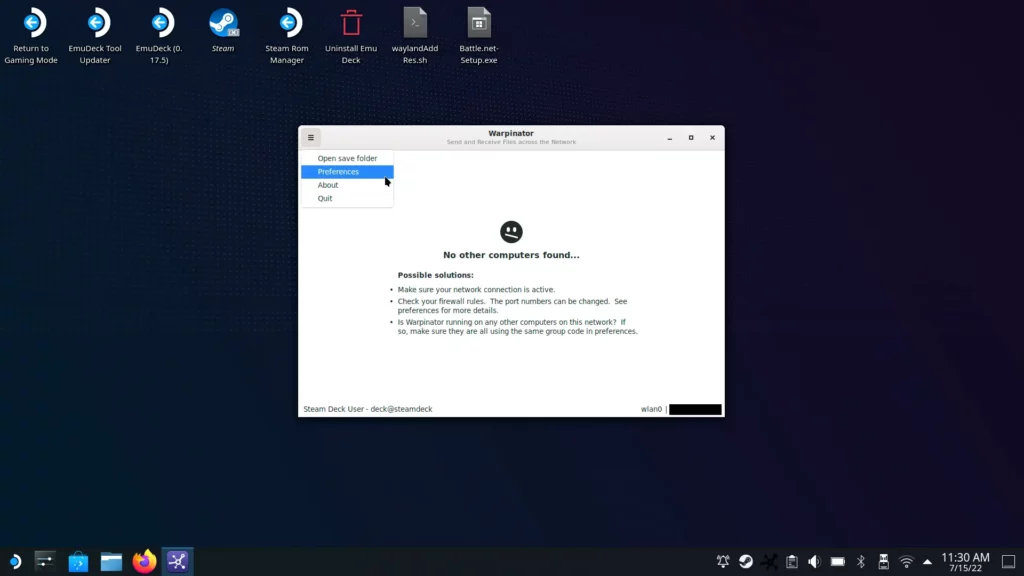This screenshot has width=1024, height=576.
Task: Switch to Warpinator taskbar entry
Action: click(x=178, y=562)
